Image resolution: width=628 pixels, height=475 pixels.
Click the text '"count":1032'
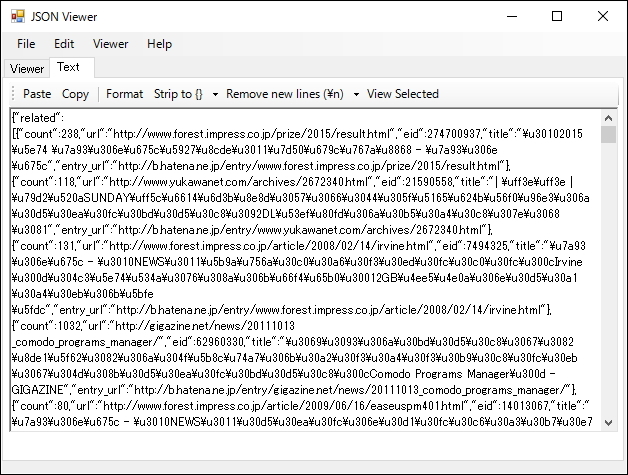pyautogui.click(x=51, y=326)
